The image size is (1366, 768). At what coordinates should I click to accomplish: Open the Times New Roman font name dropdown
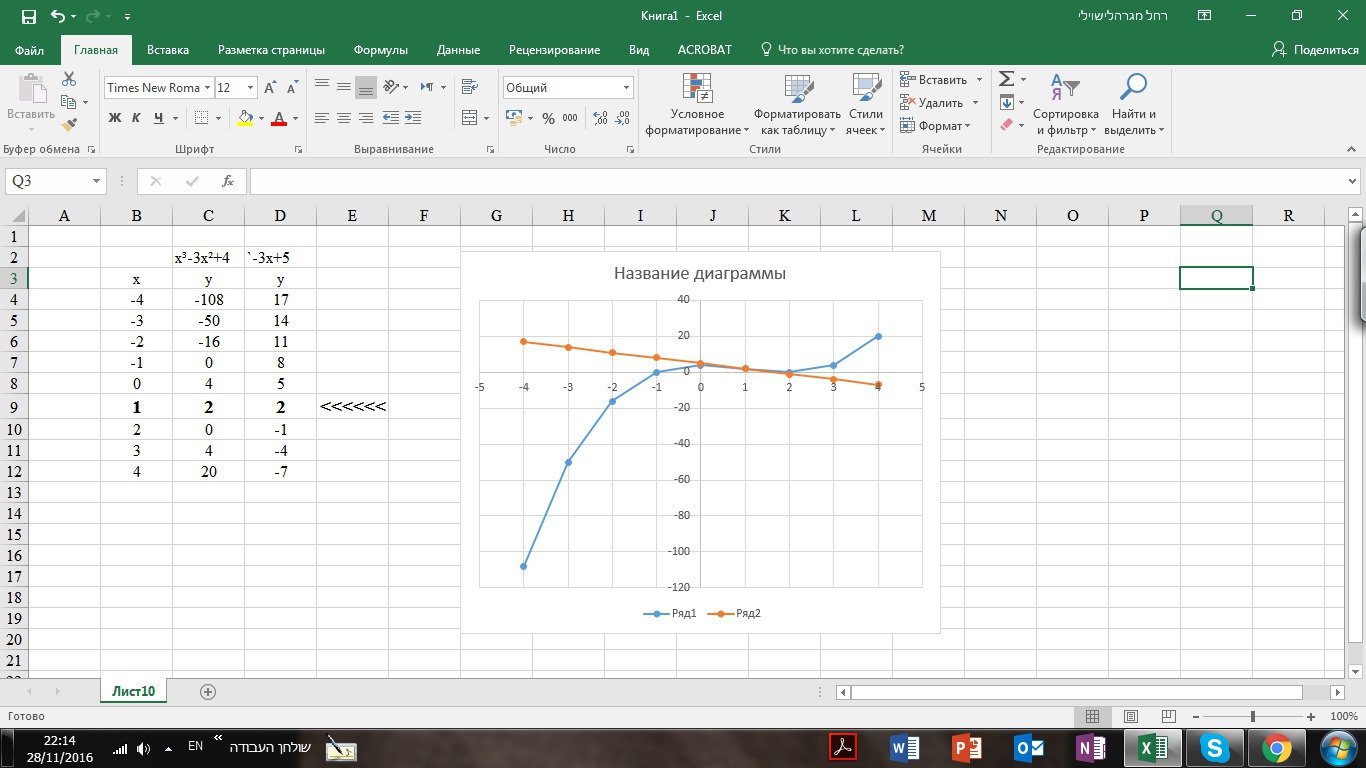point(208,88)
